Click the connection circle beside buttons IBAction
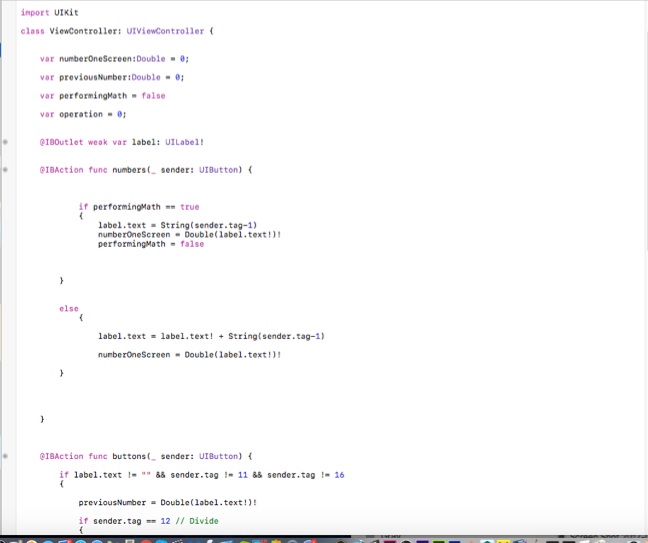Image resolution: width=648 pixels, height=543 pixels. tap(6, 456)
